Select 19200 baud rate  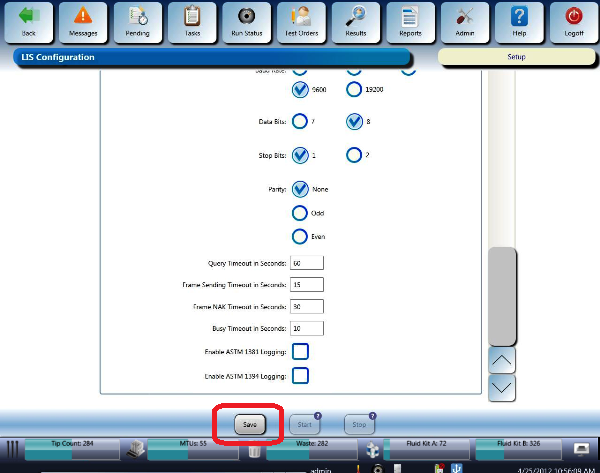[354, 90]
